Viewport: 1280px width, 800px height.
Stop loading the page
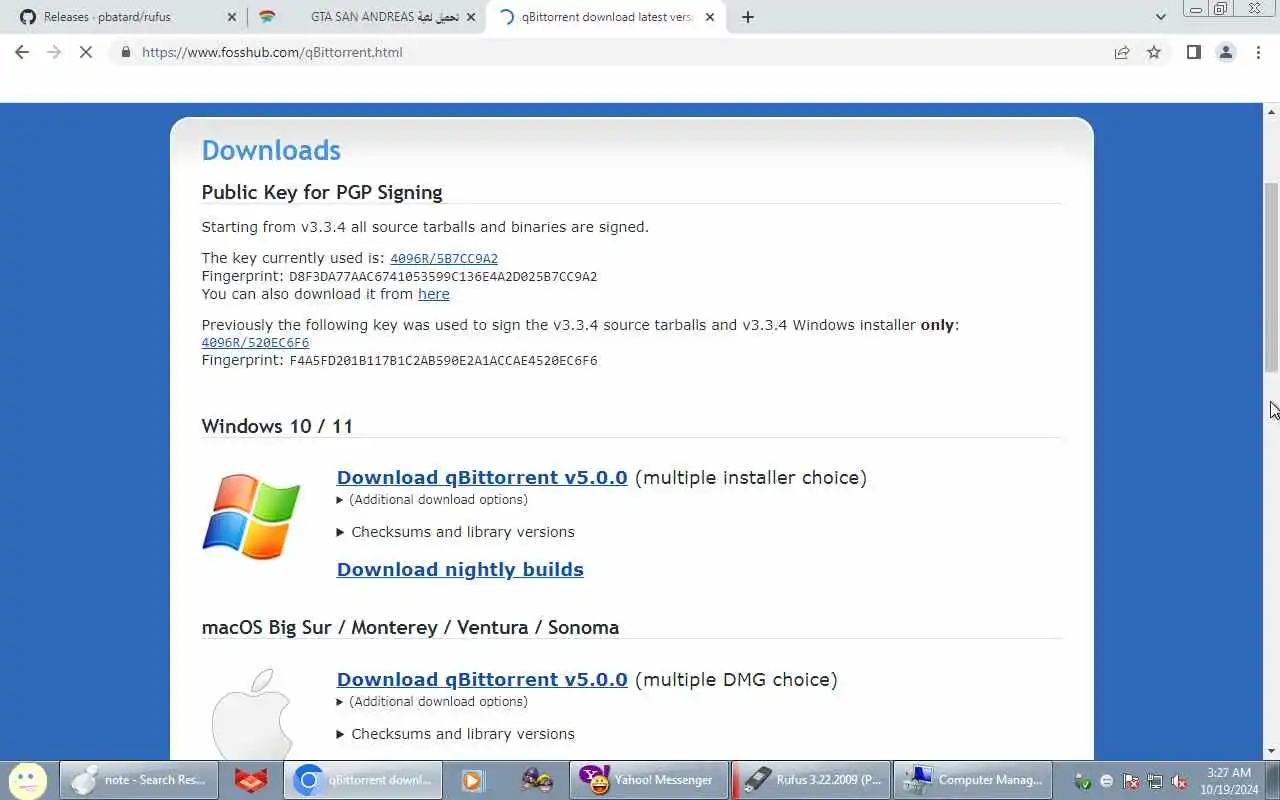[x=86, y=52]
